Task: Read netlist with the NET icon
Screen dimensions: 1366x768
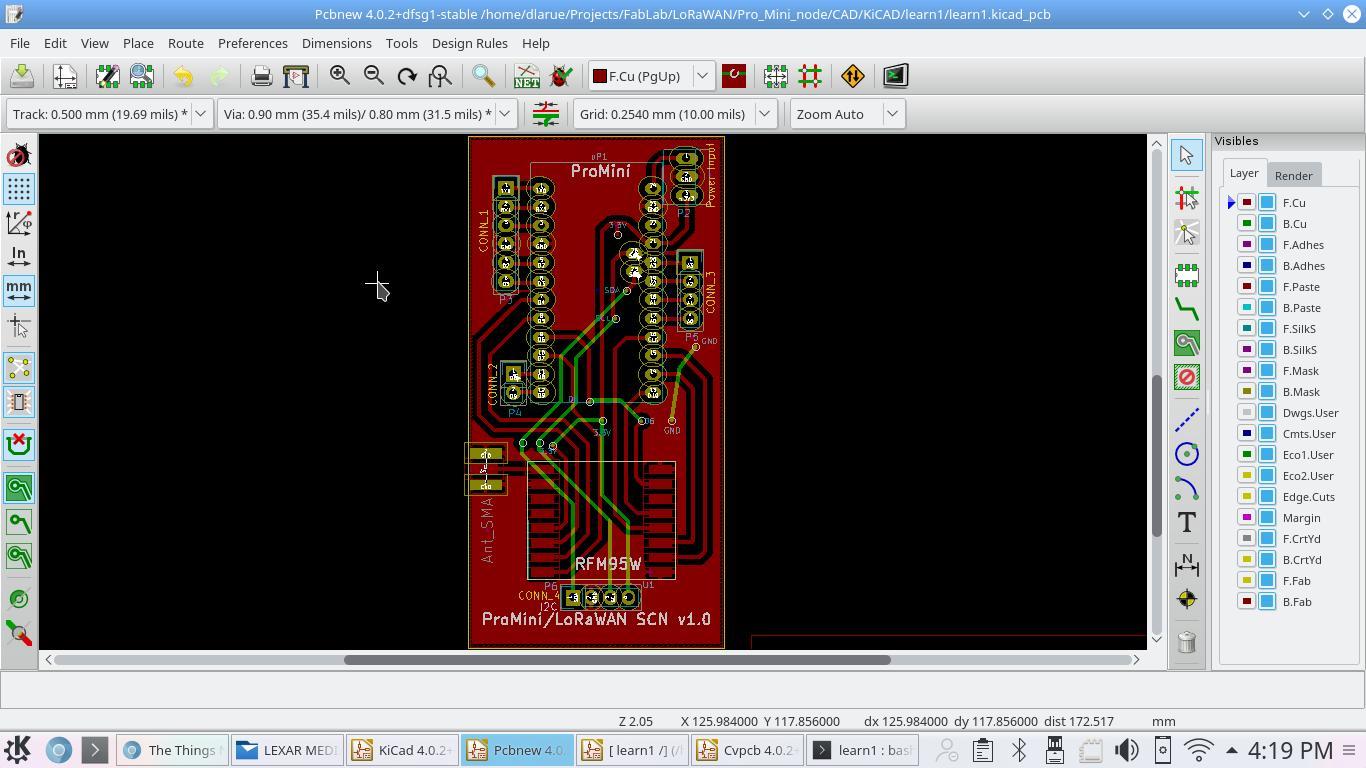Action: (526, 76)
